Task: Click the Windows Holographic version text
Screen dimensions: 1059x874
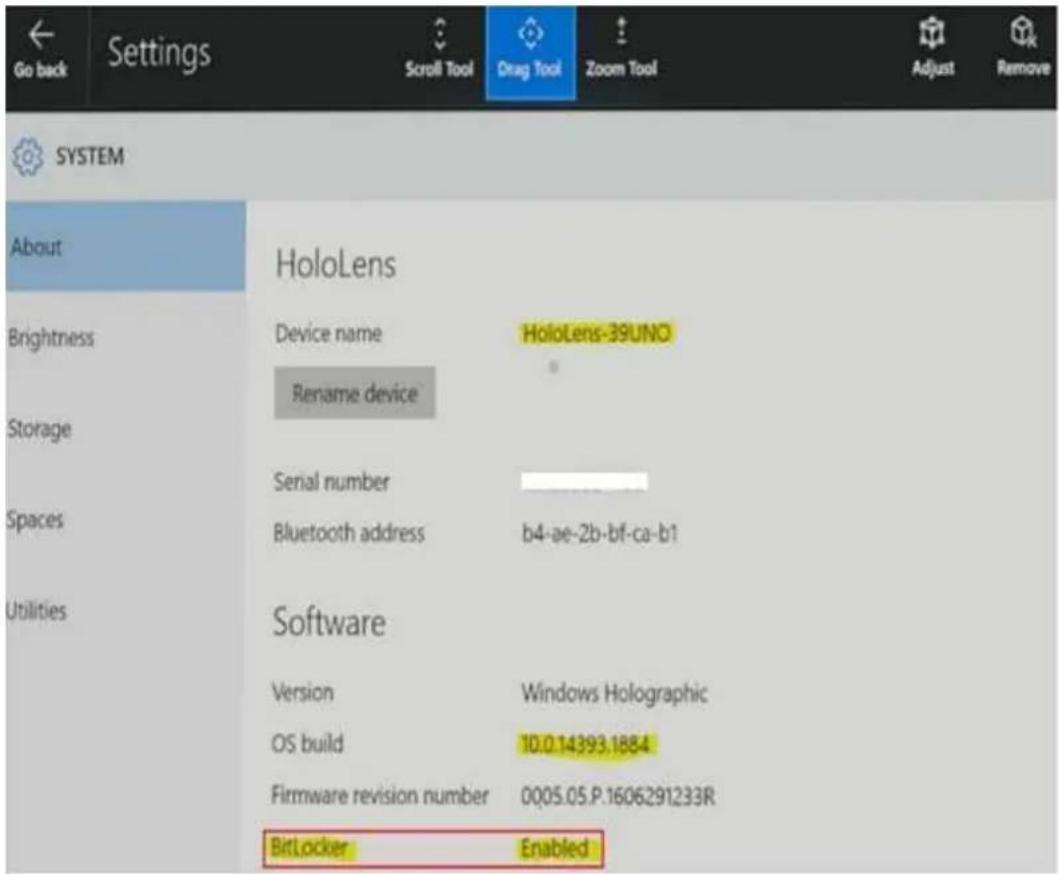Action: pos(614,693)
